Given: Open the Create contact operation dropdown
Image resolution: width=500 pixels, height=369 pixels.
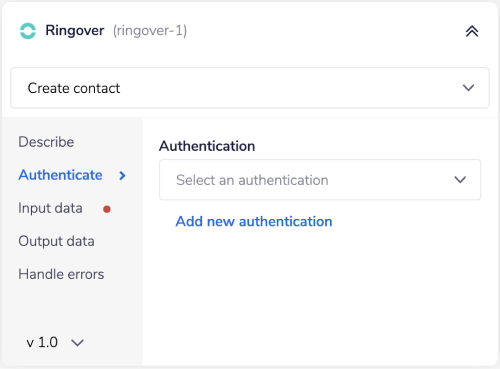Looking at the screenshot, I should click(x=250, y=88).
